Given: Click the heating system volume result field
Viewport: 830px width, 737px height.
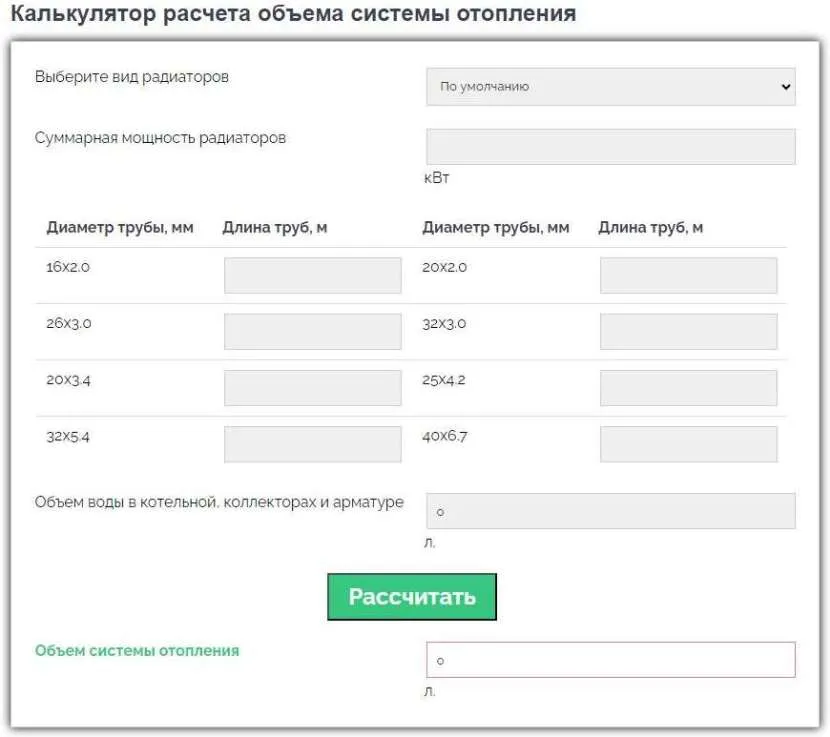Looking at the screenshot, I should click(x=610, y=660).
